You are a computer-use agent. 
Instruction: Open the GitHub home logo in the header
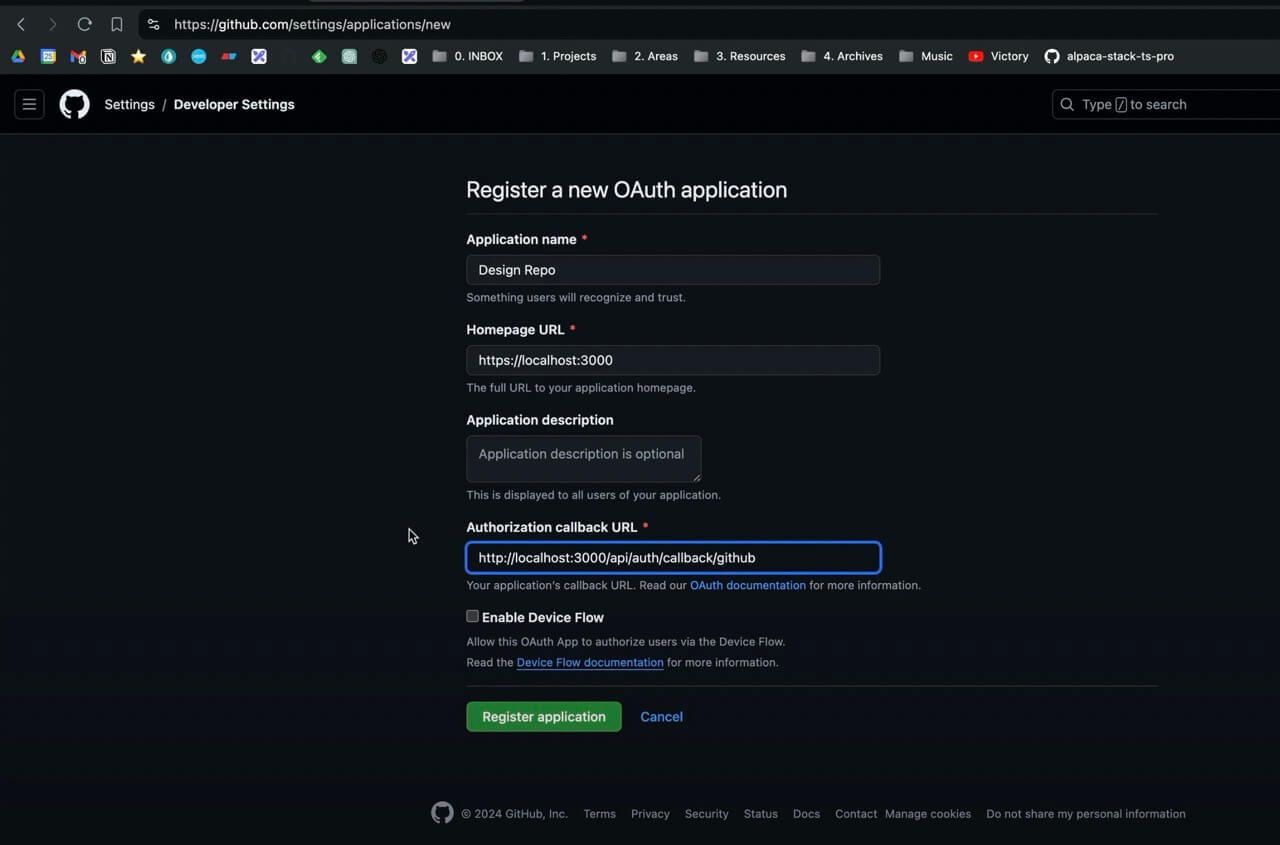coord(74,104)
